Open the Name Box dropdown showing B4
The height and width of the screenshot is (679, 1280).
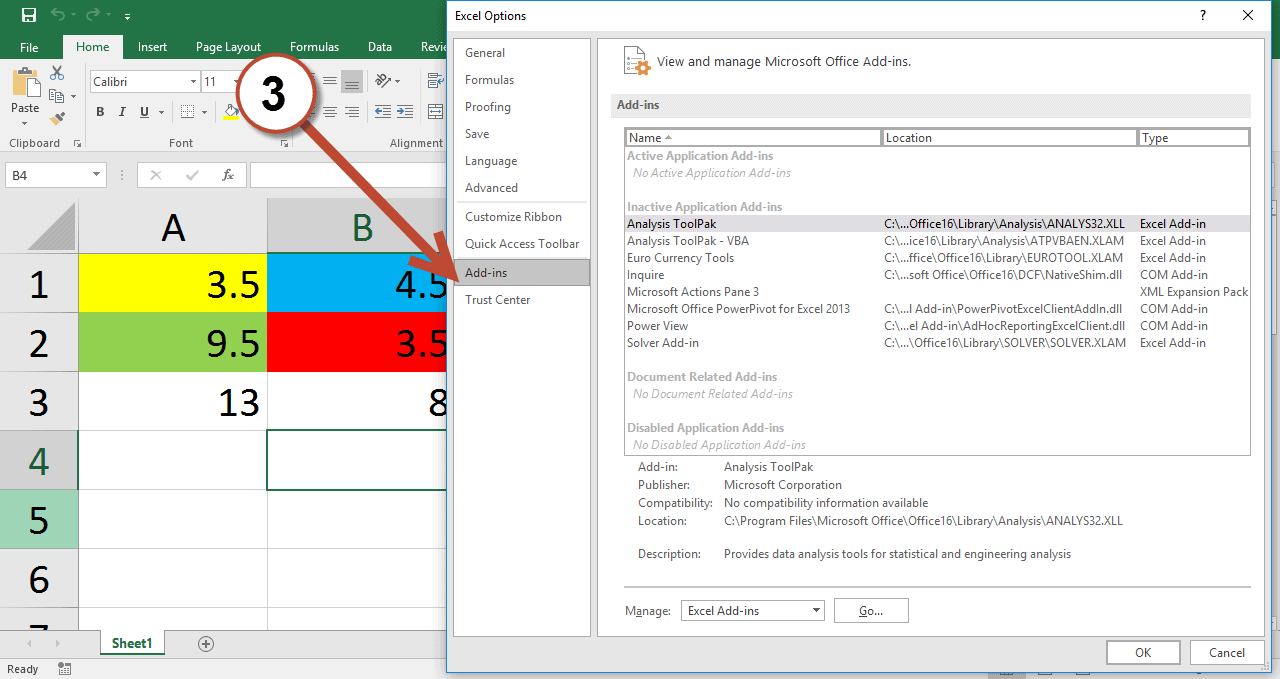[97, 175]
